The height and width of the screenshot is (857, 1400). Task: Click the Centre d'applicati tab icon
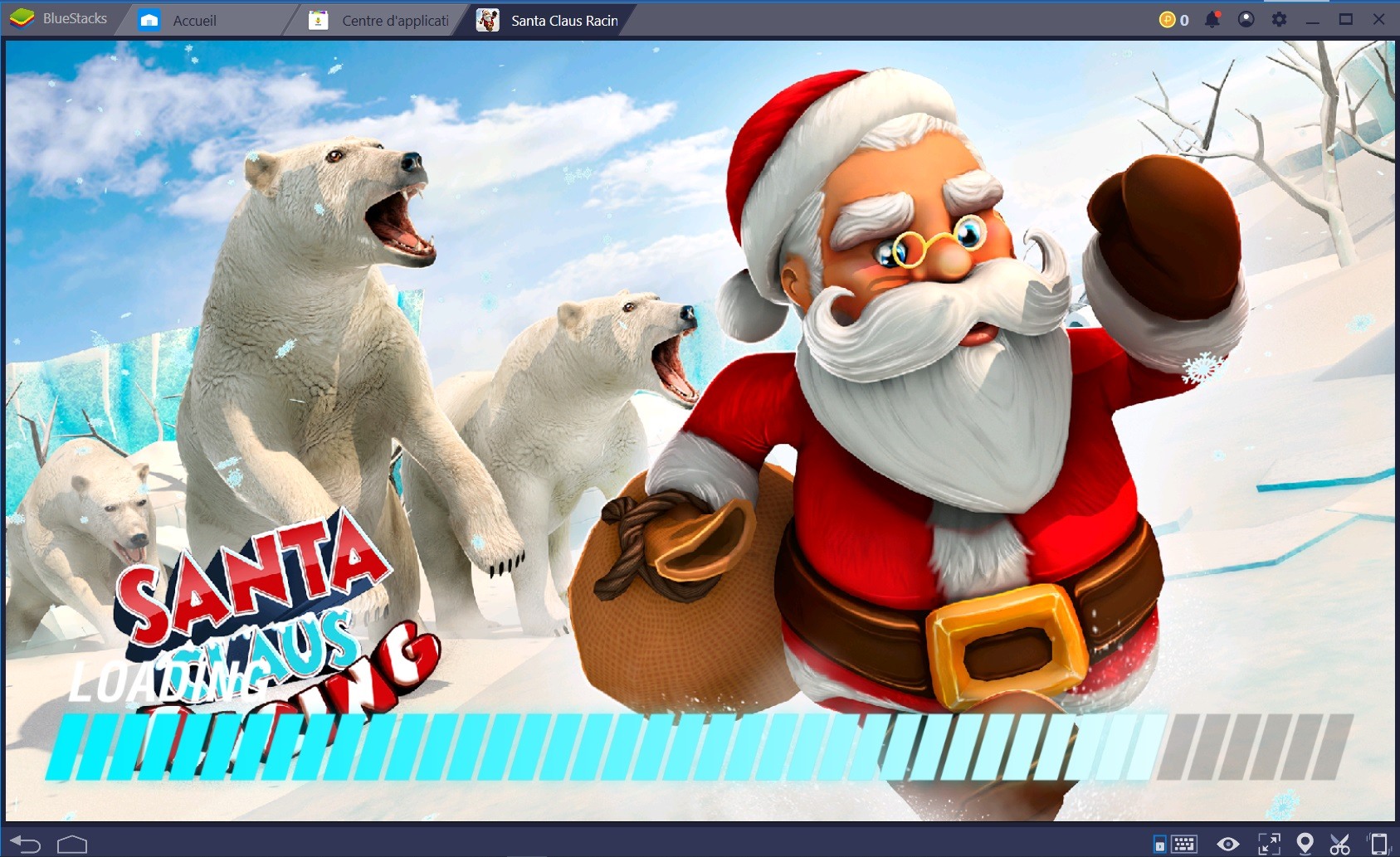pos(319,20)
